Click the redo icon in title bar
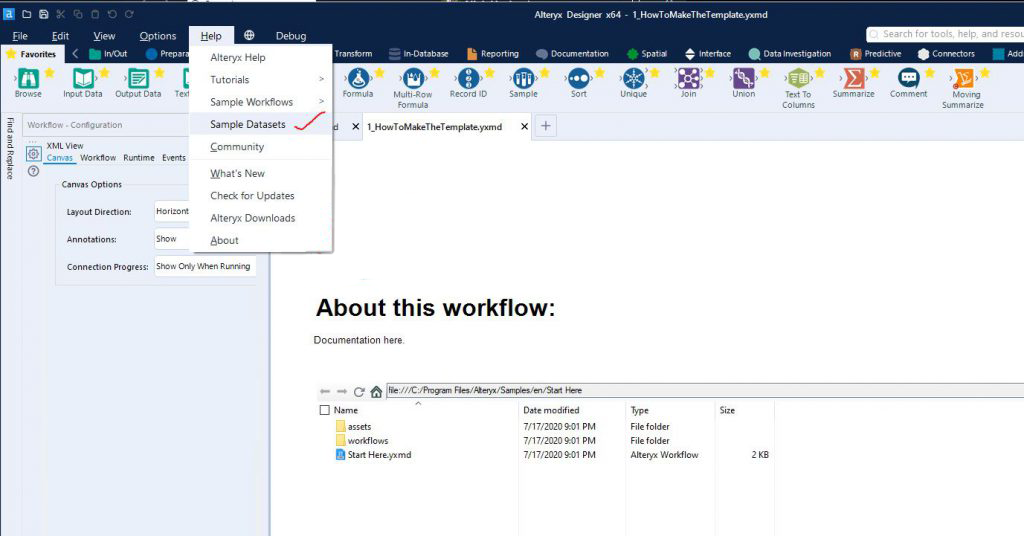 coord(129,14)
